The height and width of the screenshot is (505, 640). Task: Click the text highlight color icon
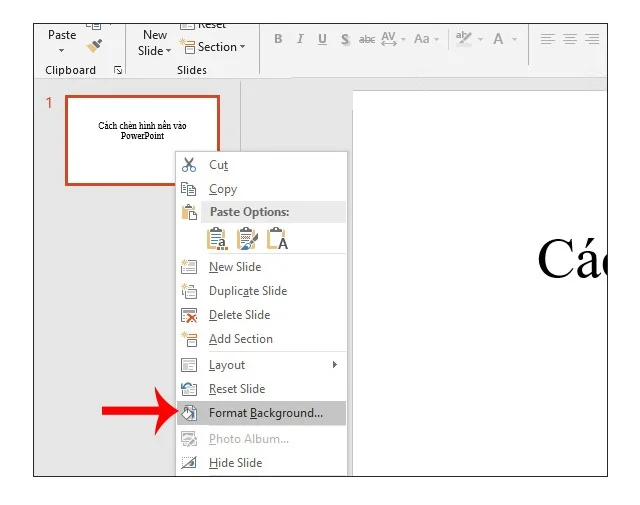pyautogui.click(x=464, y=39)
